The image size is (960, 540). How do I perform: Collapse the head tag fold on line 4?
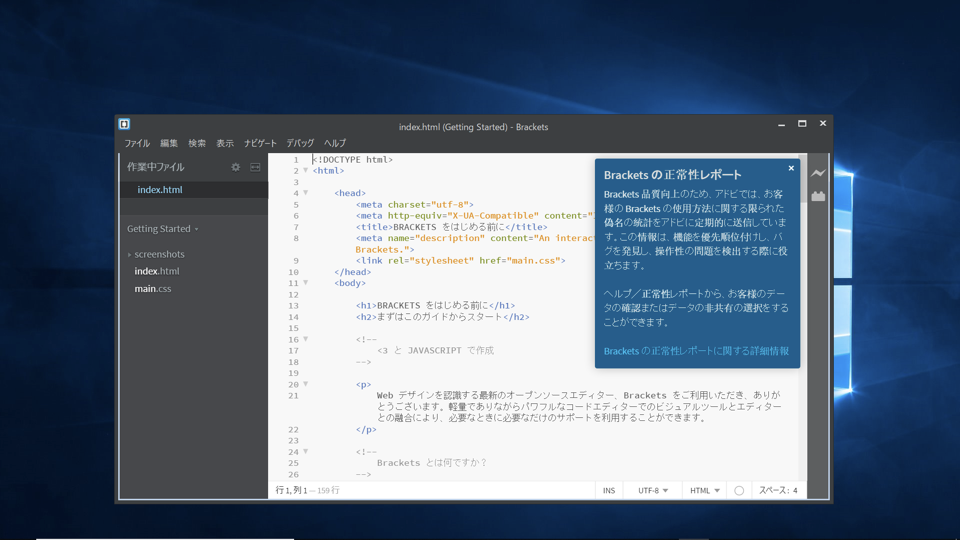[306, 193]
